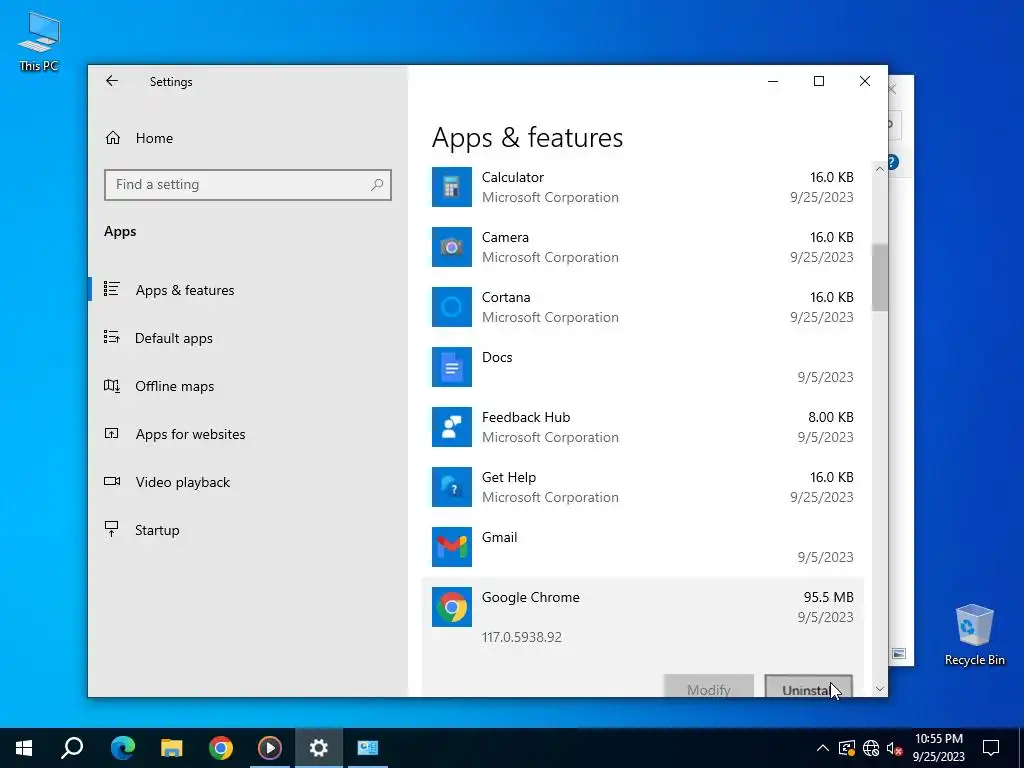Image resolution: width=1024 pixels, height=768 pixels.
Task: Click the Google Chrome icon in apps list
Action: point(451,607)
